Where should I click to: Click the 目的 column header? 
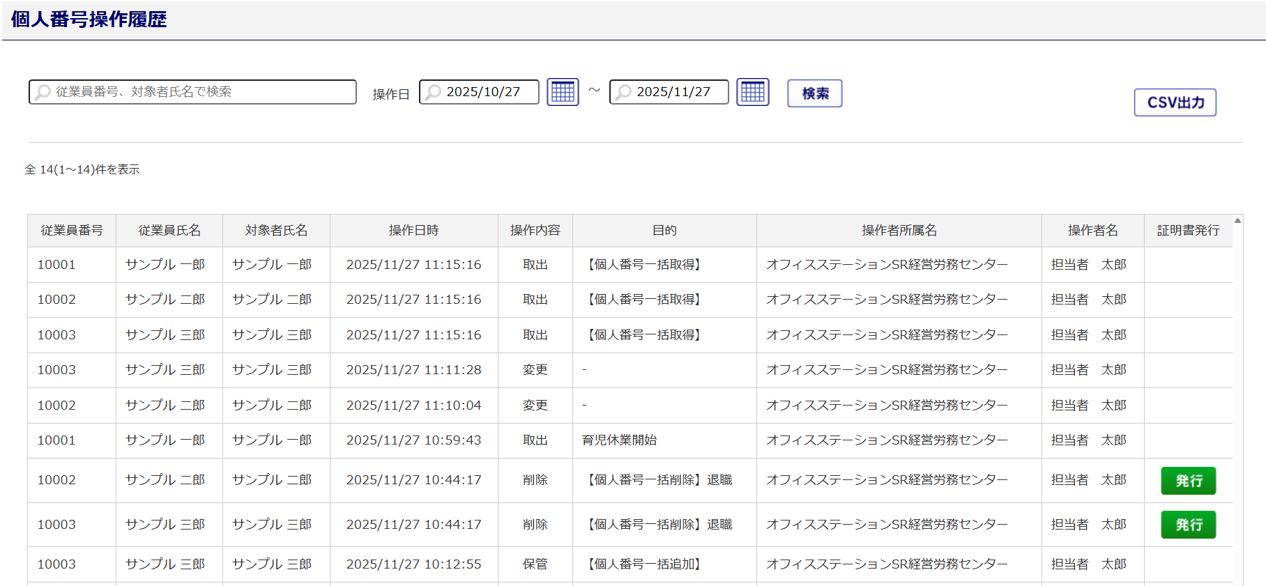tap(664, 230)
